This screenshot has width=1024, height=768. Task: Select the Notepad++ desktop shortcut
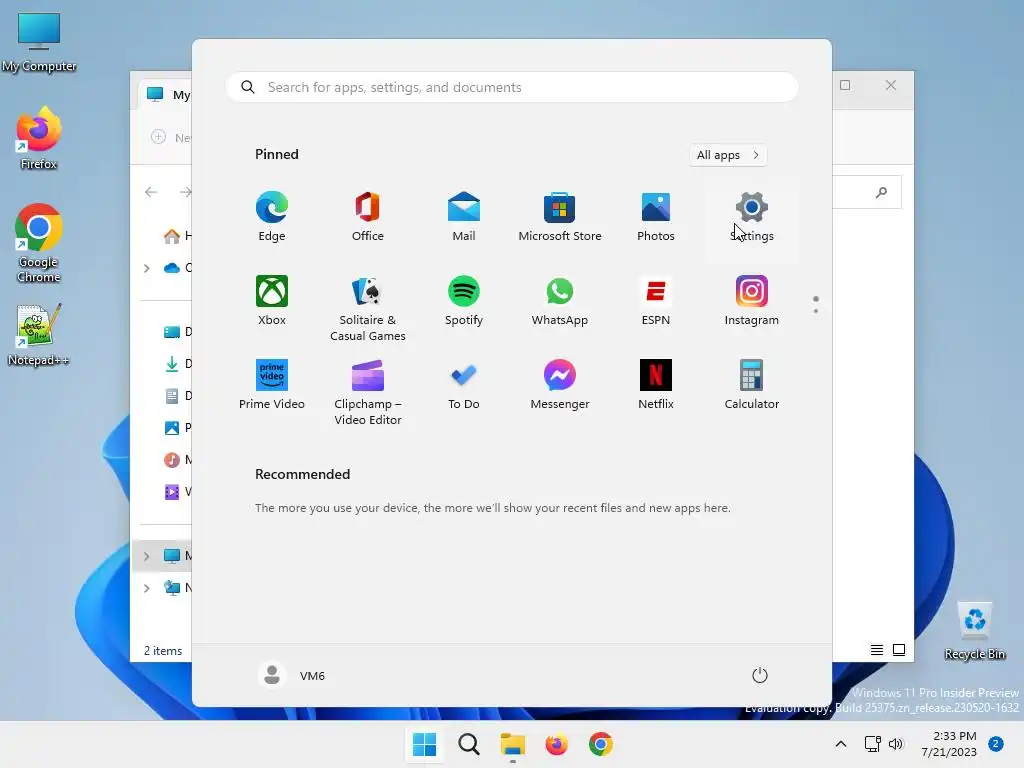(39, 335)
